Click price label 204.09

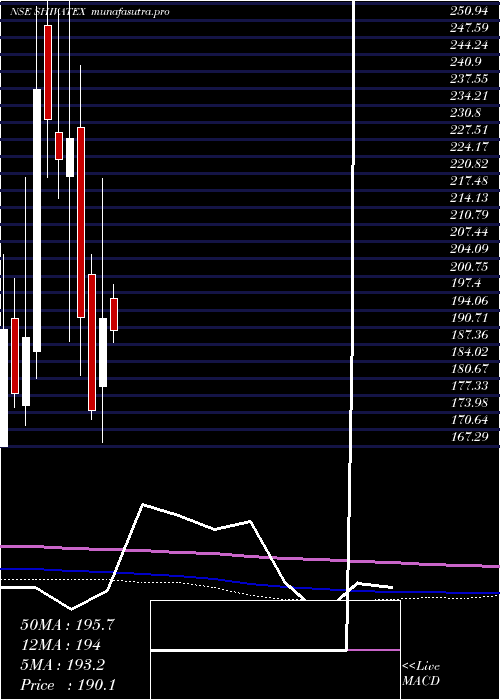[x=469, y=248]
